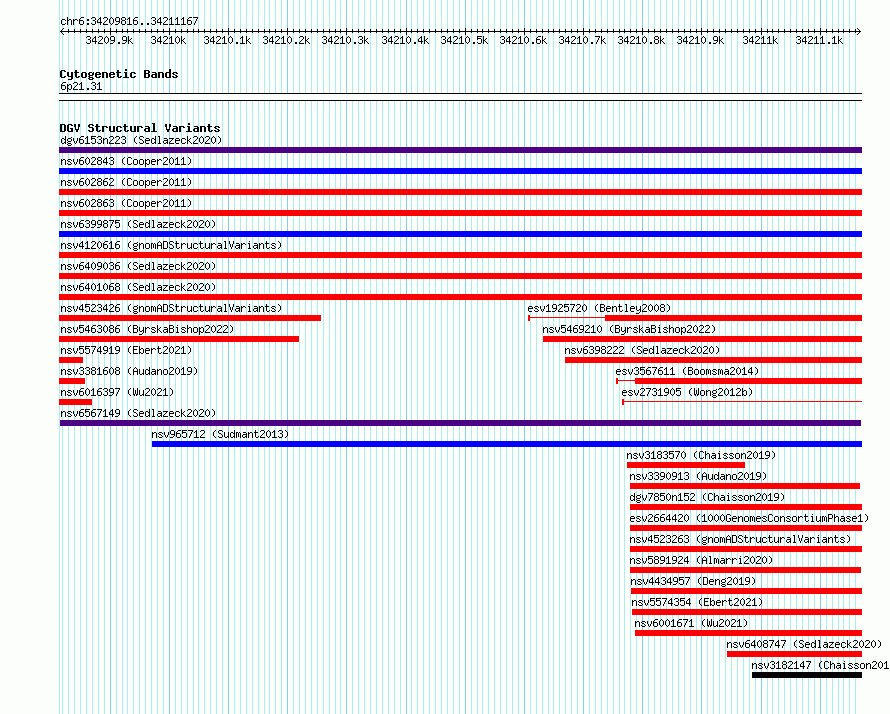Open nsv602863 (Cooper2011) variant details

[126, 203]
